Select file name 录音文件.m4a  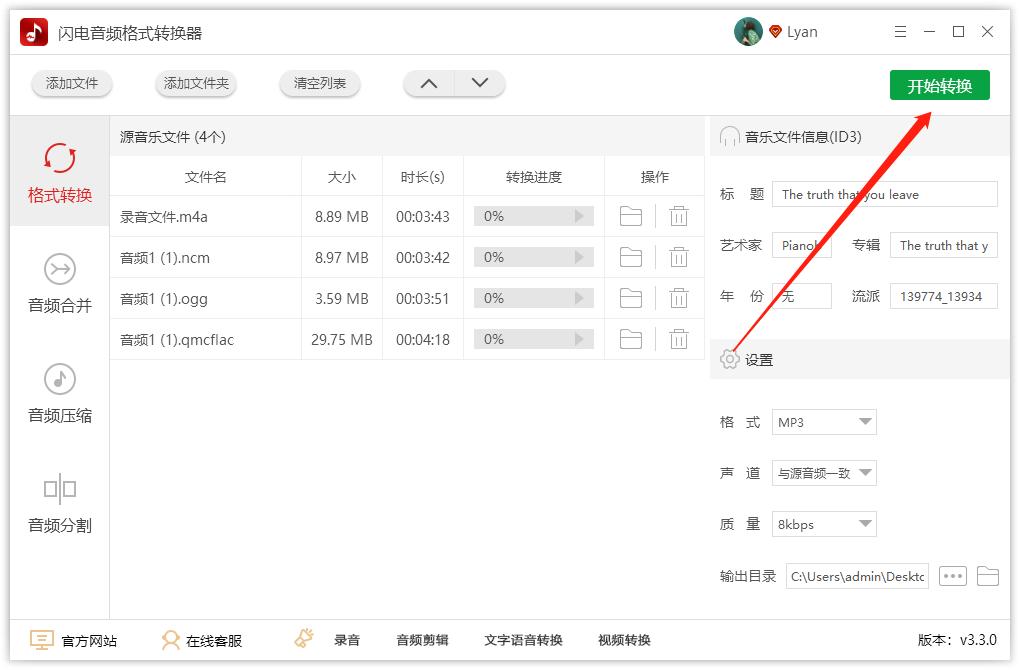click(x=164, y=217)
